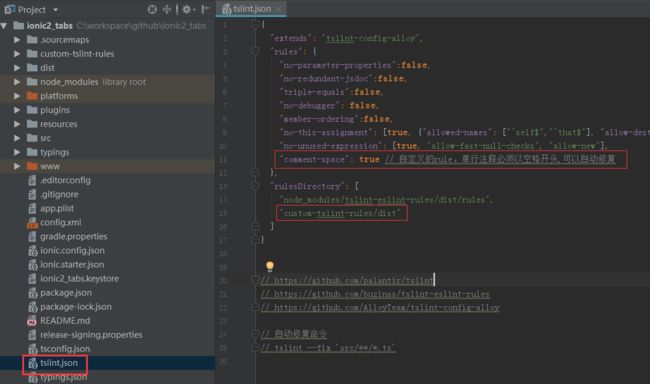
Task: Expand the typings folder arrow
Action: 17,152
